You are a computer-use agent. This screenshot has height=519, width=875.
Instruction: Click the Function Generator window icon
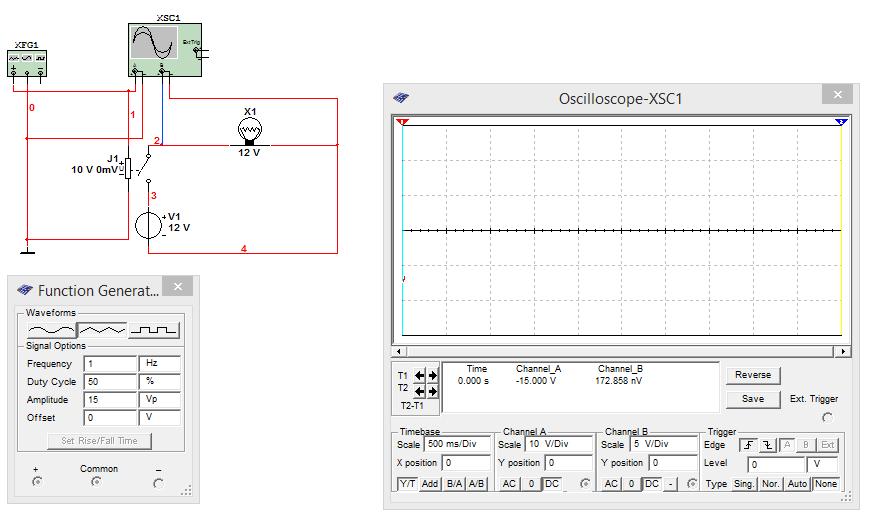(25, 290)
